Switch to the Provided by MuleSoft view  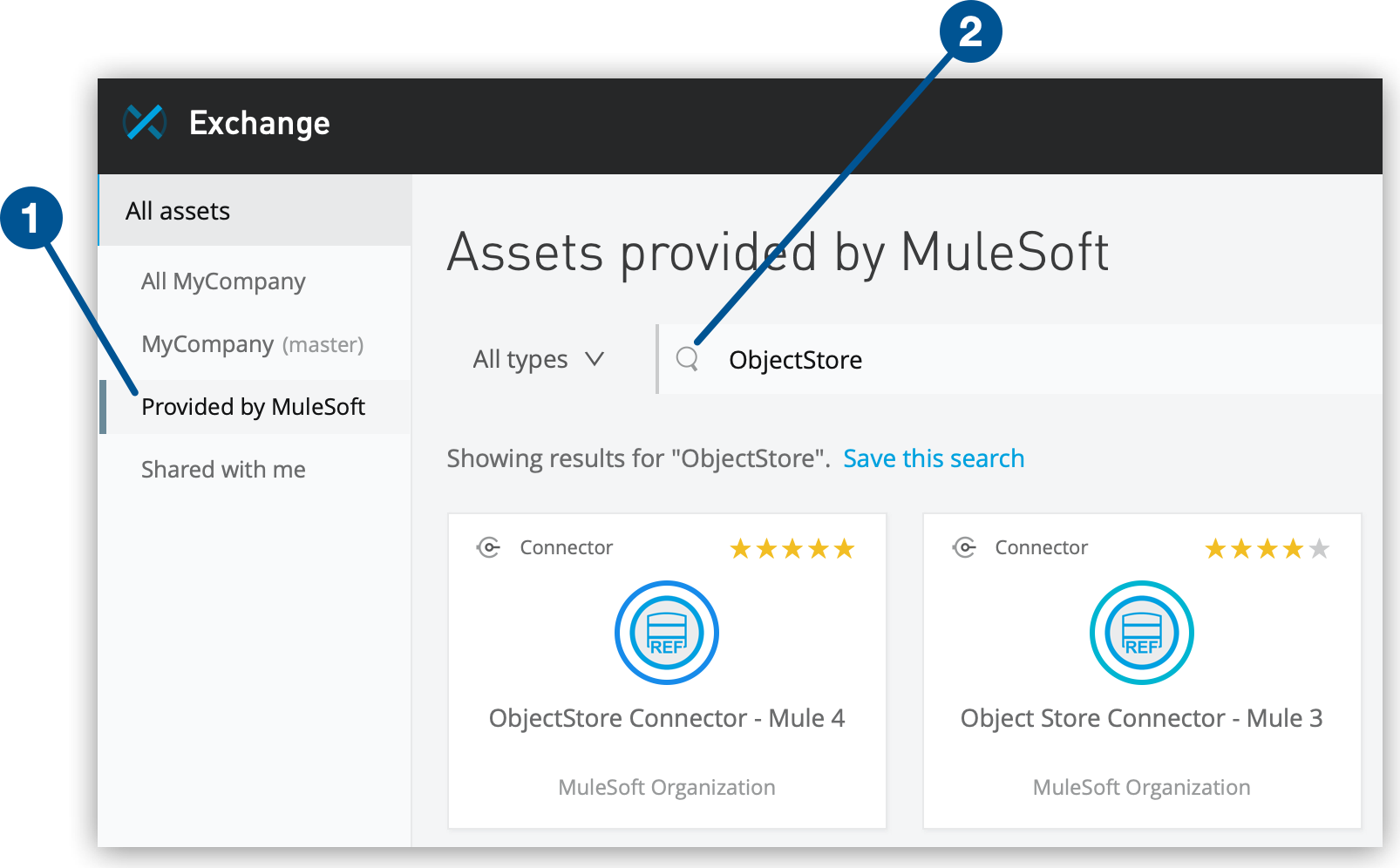(x=254, y=406)
